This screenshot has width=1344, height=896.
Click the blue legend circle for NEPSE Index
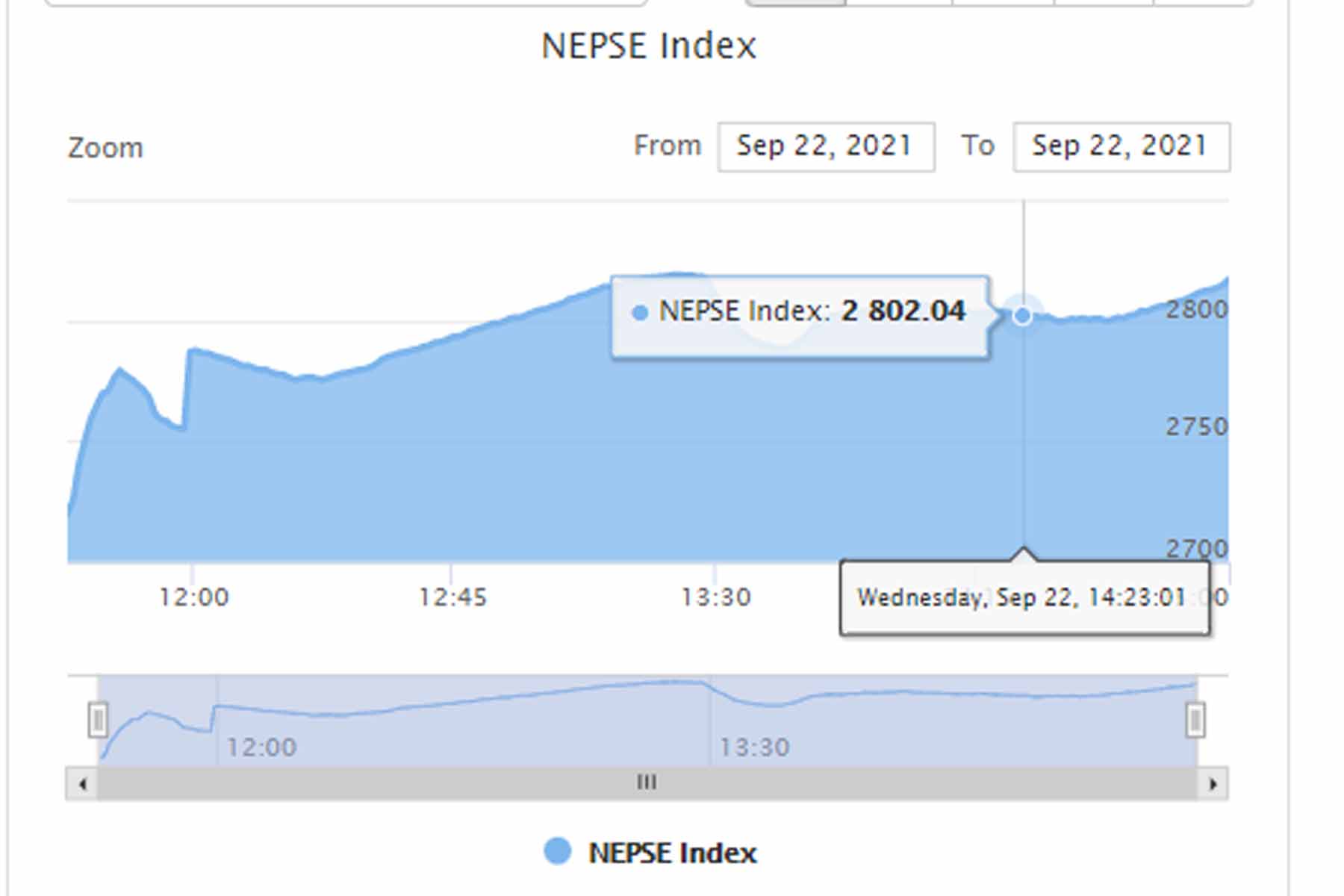click(557, 852)
